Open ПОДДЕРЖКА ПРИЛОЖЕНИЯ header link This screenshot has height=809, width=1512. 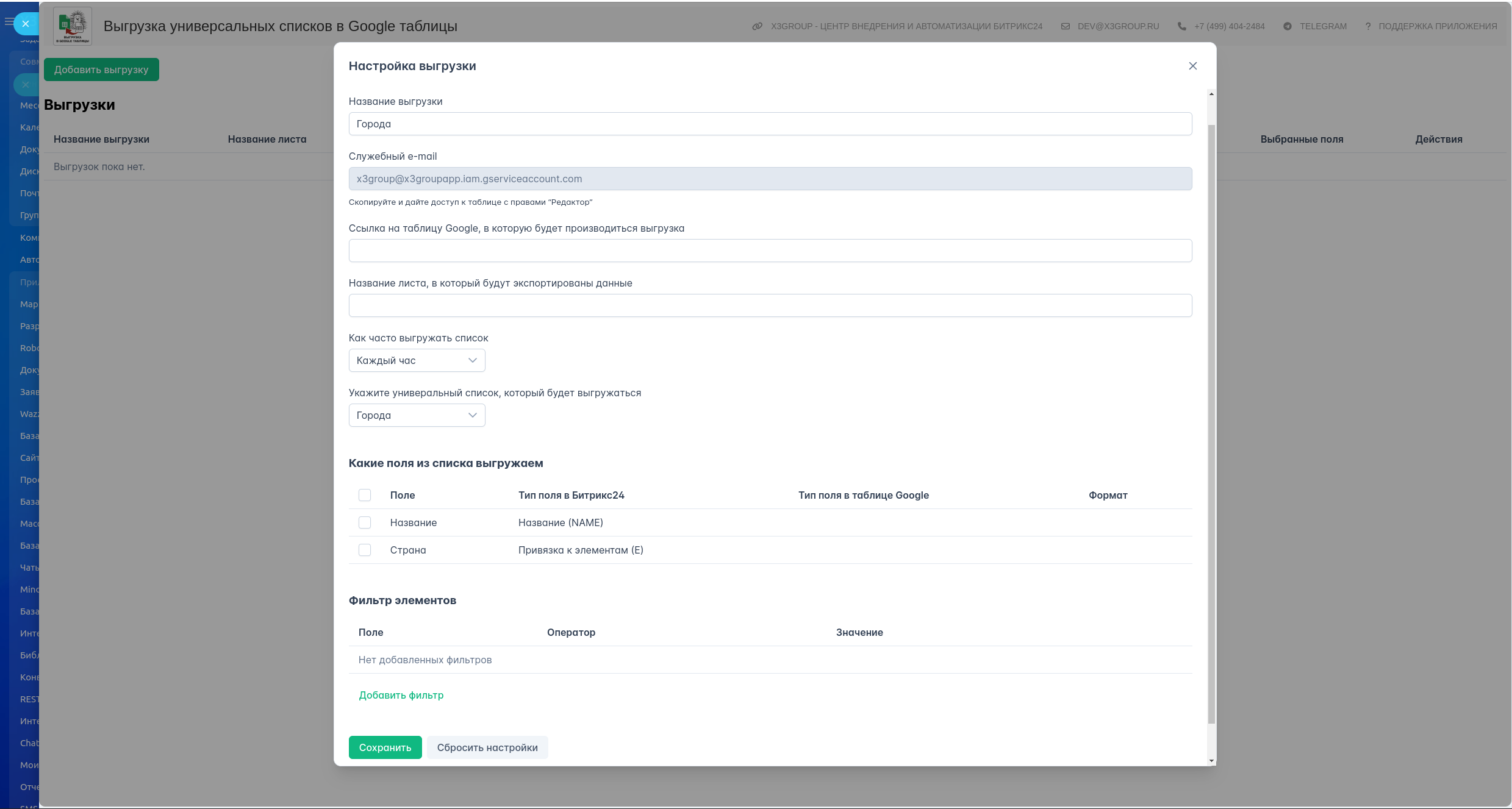[x=1437, y=26]
